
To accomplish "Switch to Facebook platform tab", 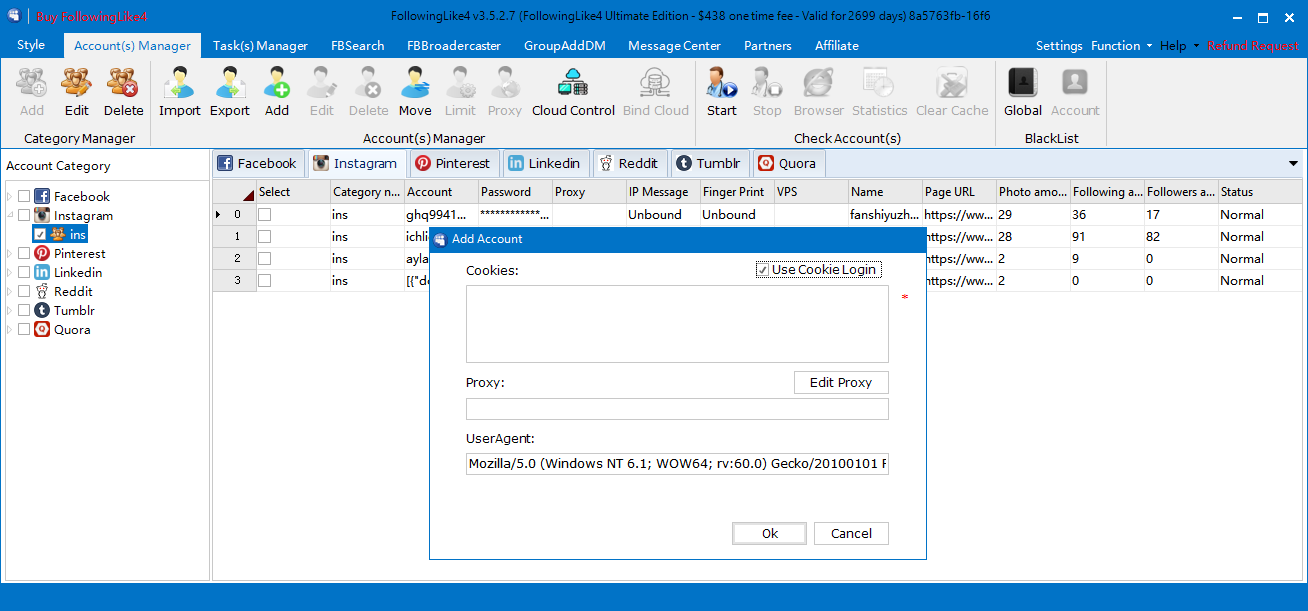I will point(257,163).
